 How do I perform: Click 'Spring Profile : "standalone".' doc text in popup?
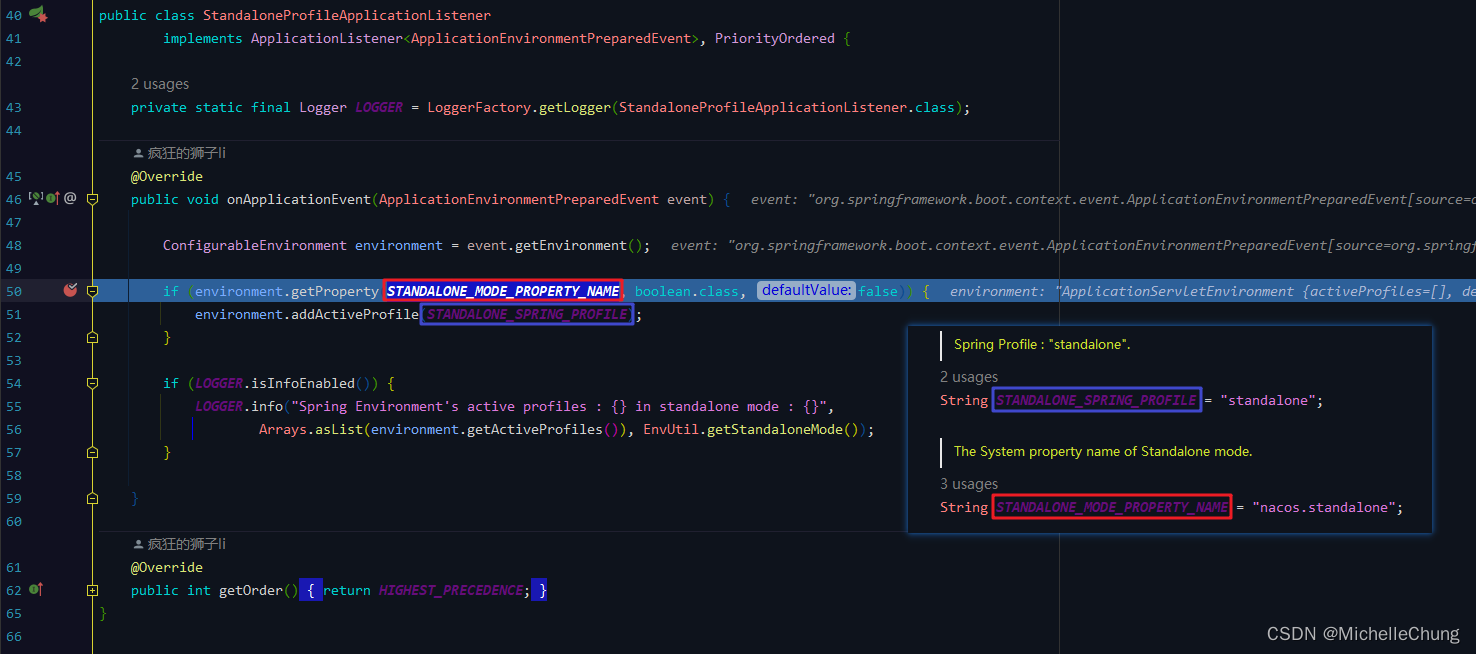pyautogui.click(x=1042, y=344)
